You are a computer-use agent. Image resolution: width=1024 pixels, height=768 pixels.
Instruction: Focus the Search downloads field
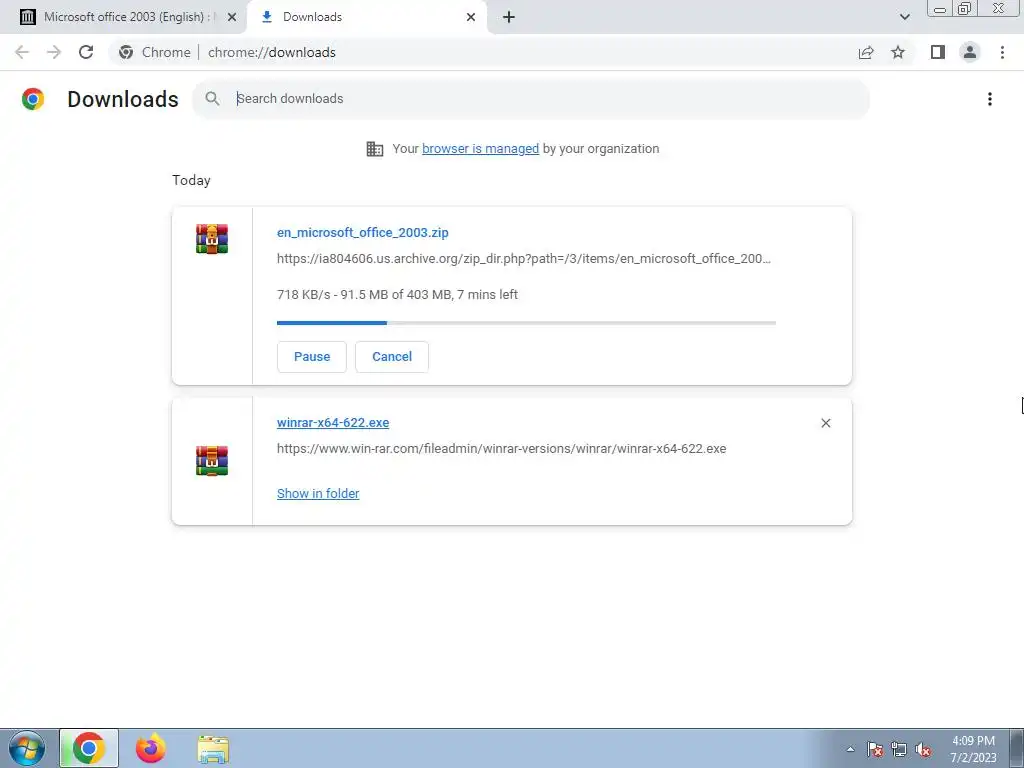point(530,99)
